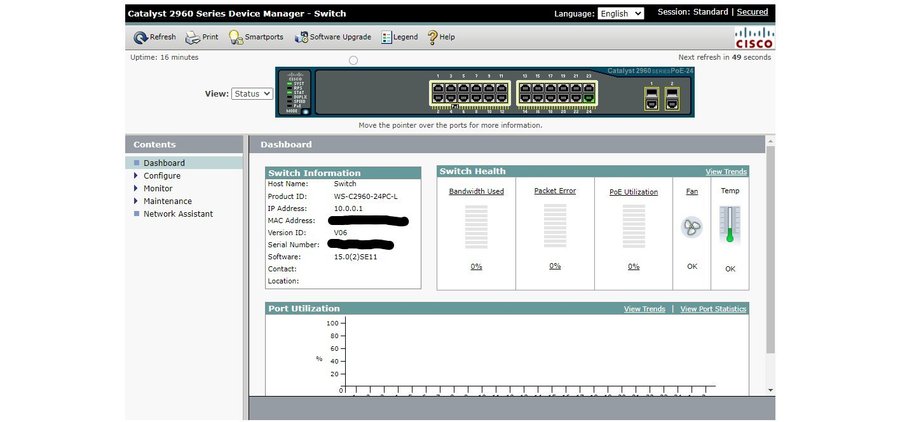The image size is (900, 422).
Task: Open the View Status dropdown
Action: [x=252, y=94]
